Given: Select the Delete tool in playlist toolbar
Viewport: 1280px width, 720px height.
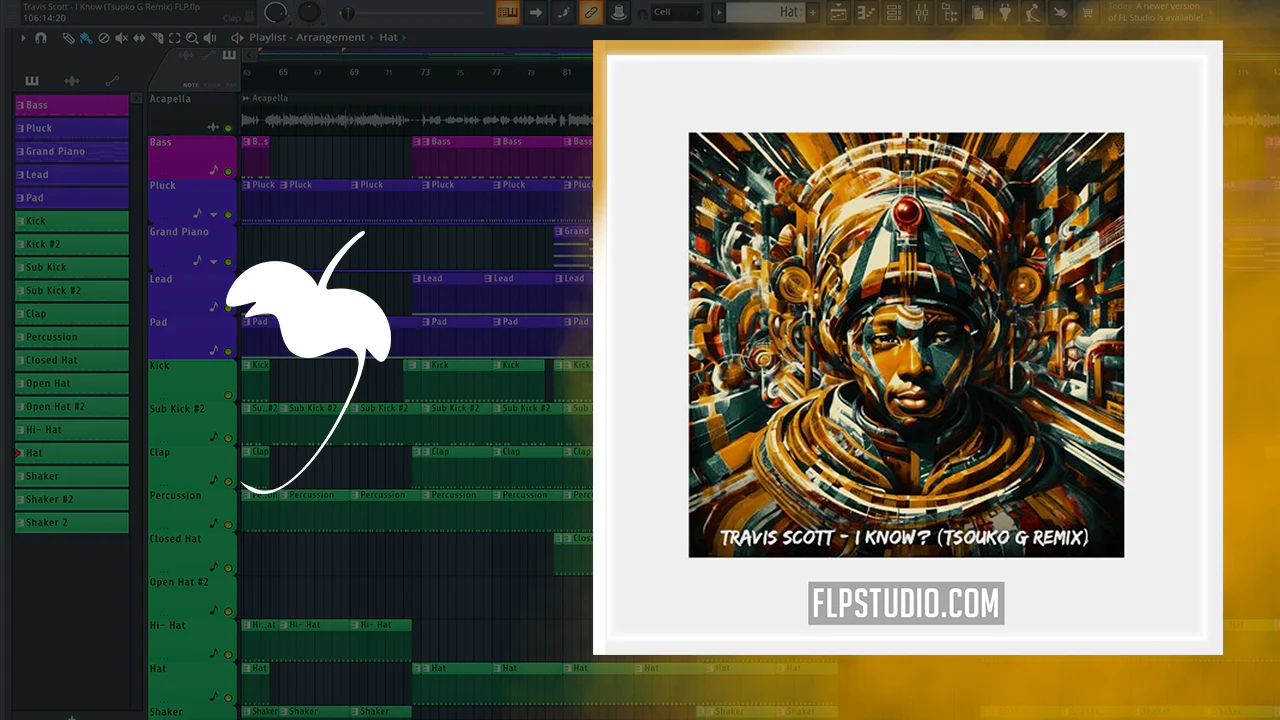Looking at the screenshot, I should click(103, 38).
